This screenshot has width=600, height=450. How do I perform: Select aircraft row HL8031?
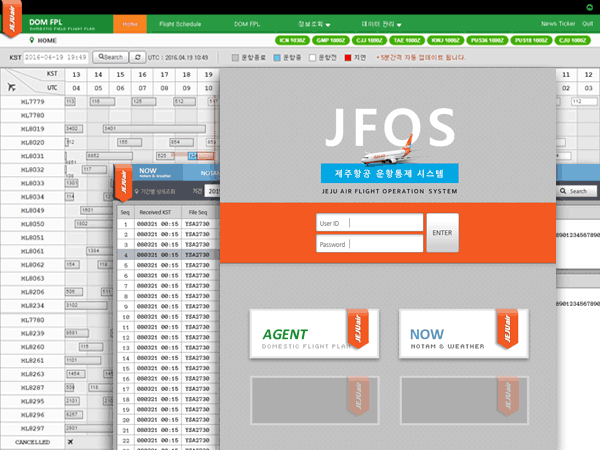pyautogui.click(x=33, y=156)
